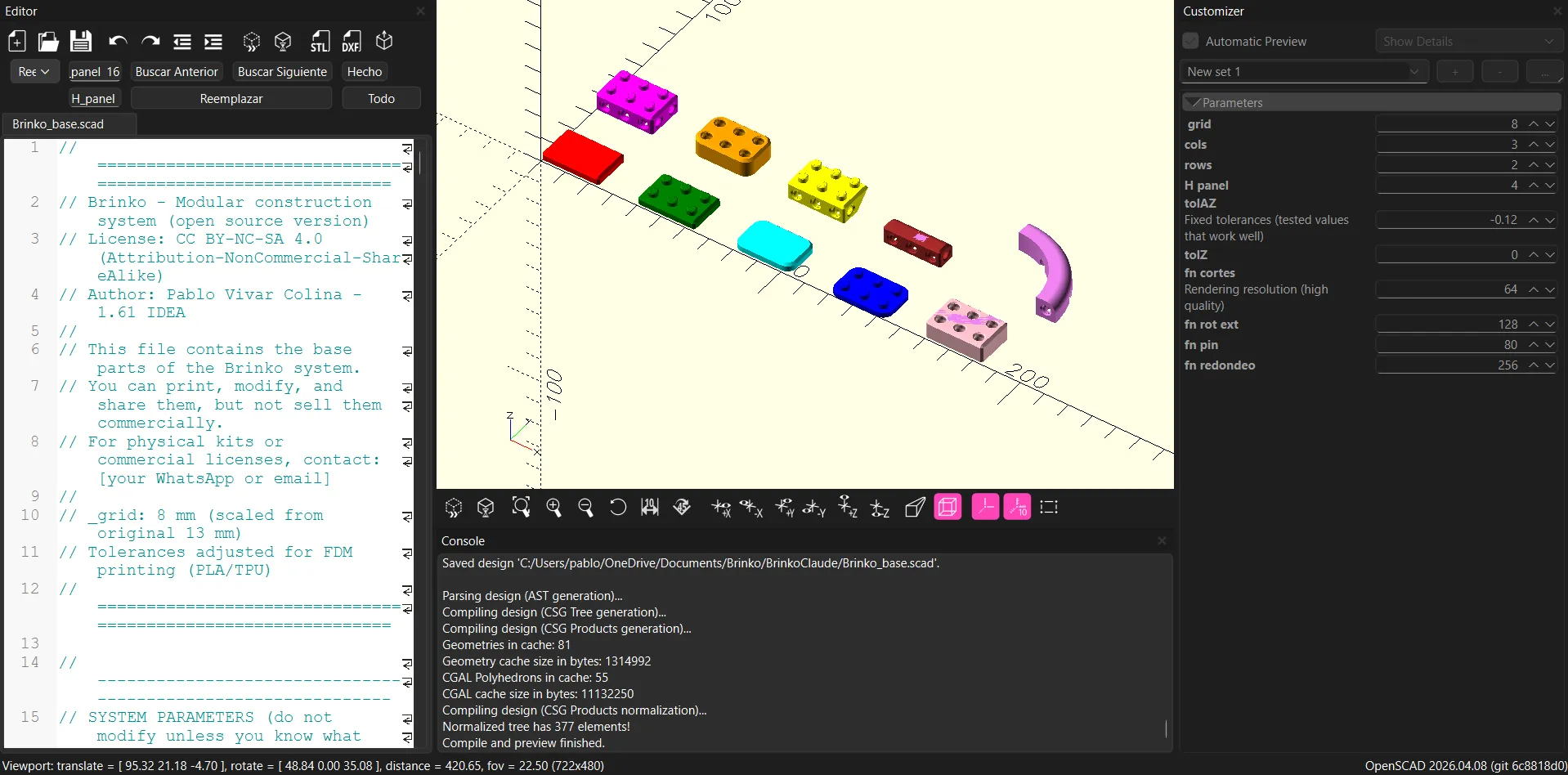Screen dimensions: 1568x775
Task: Close the Customizer panel
Action: click(x=1557, y=11)
